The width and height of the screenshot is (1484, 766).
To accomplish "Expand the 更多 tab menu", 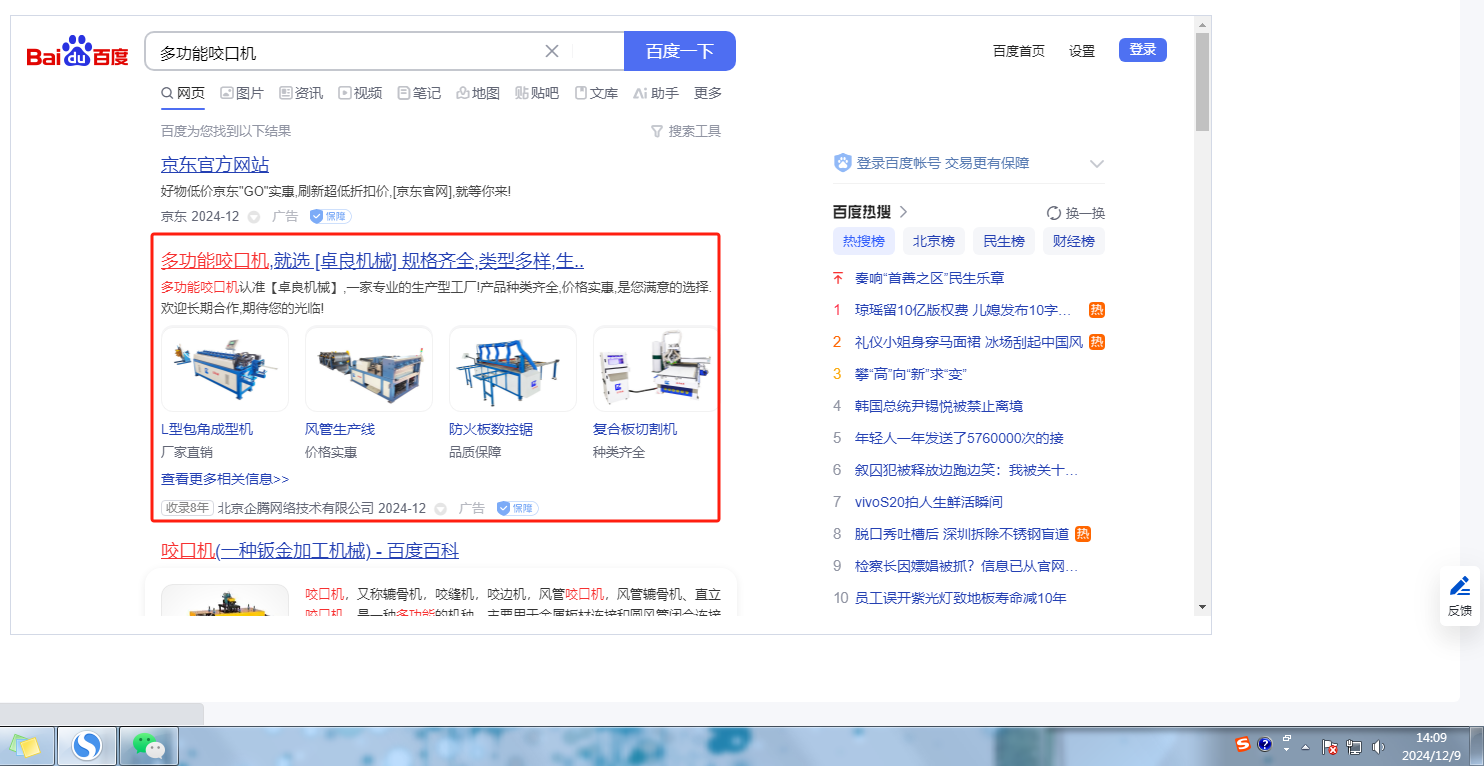I will click(708, 93).
